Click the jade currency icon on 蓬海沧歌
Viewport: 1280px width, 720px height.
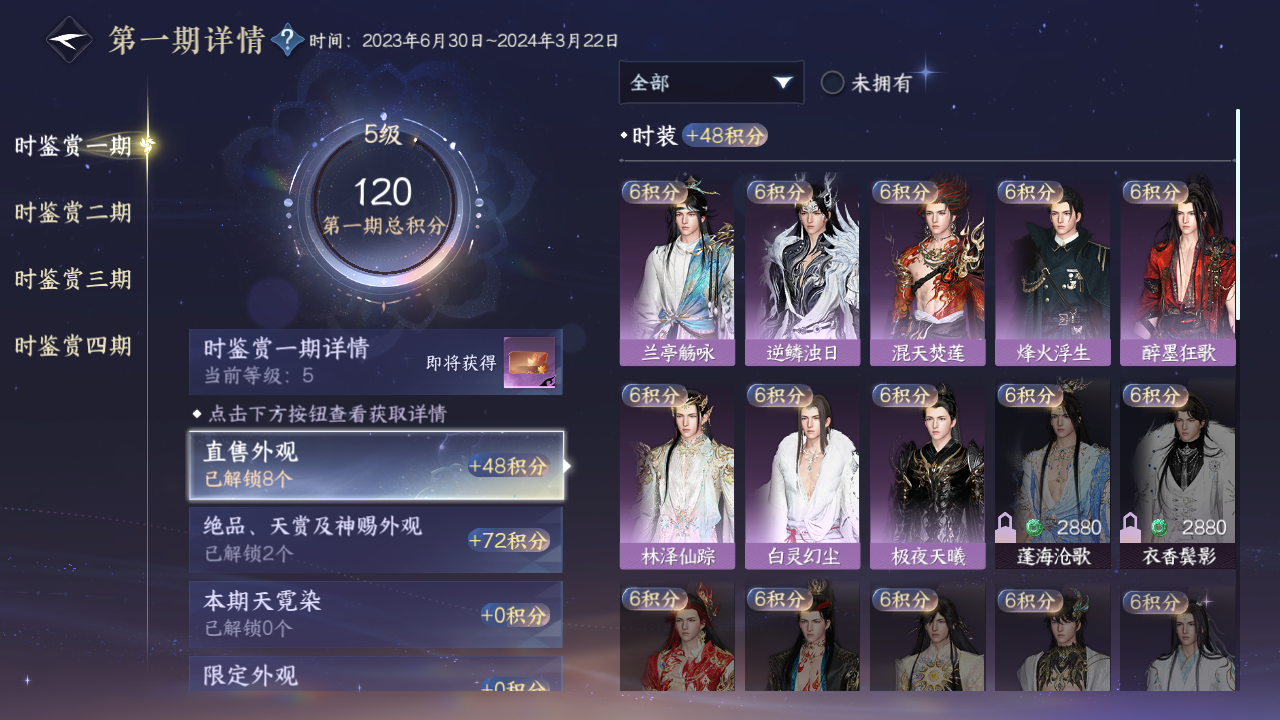coord(1034,527)
